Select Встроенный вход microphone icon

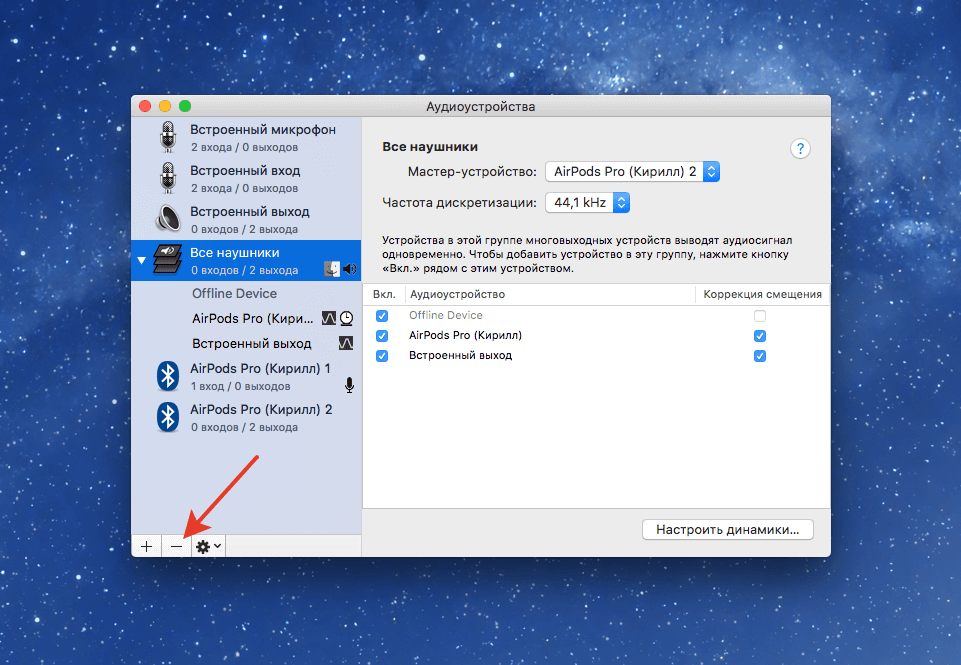[x=168, y=178]
